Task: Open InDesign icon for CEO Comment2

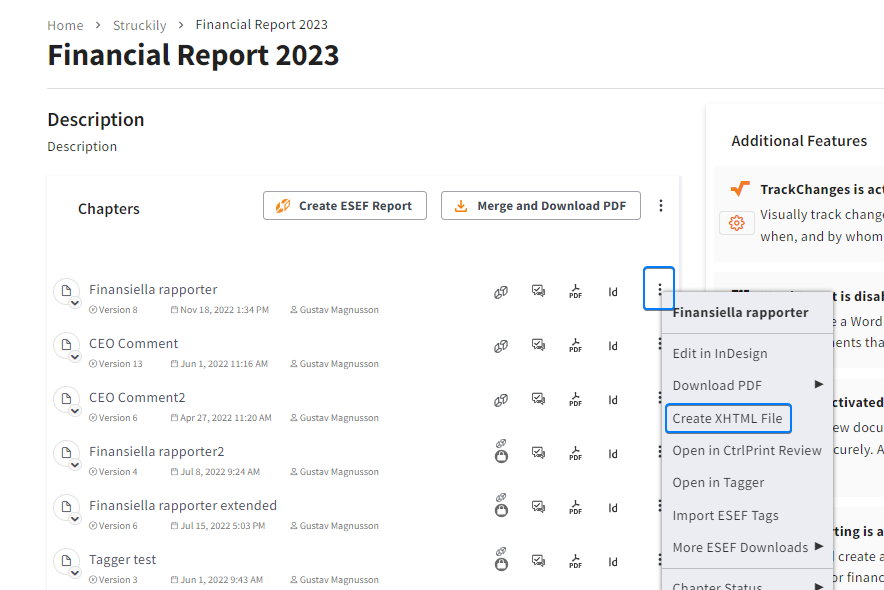Action: (x=613, y=400)
